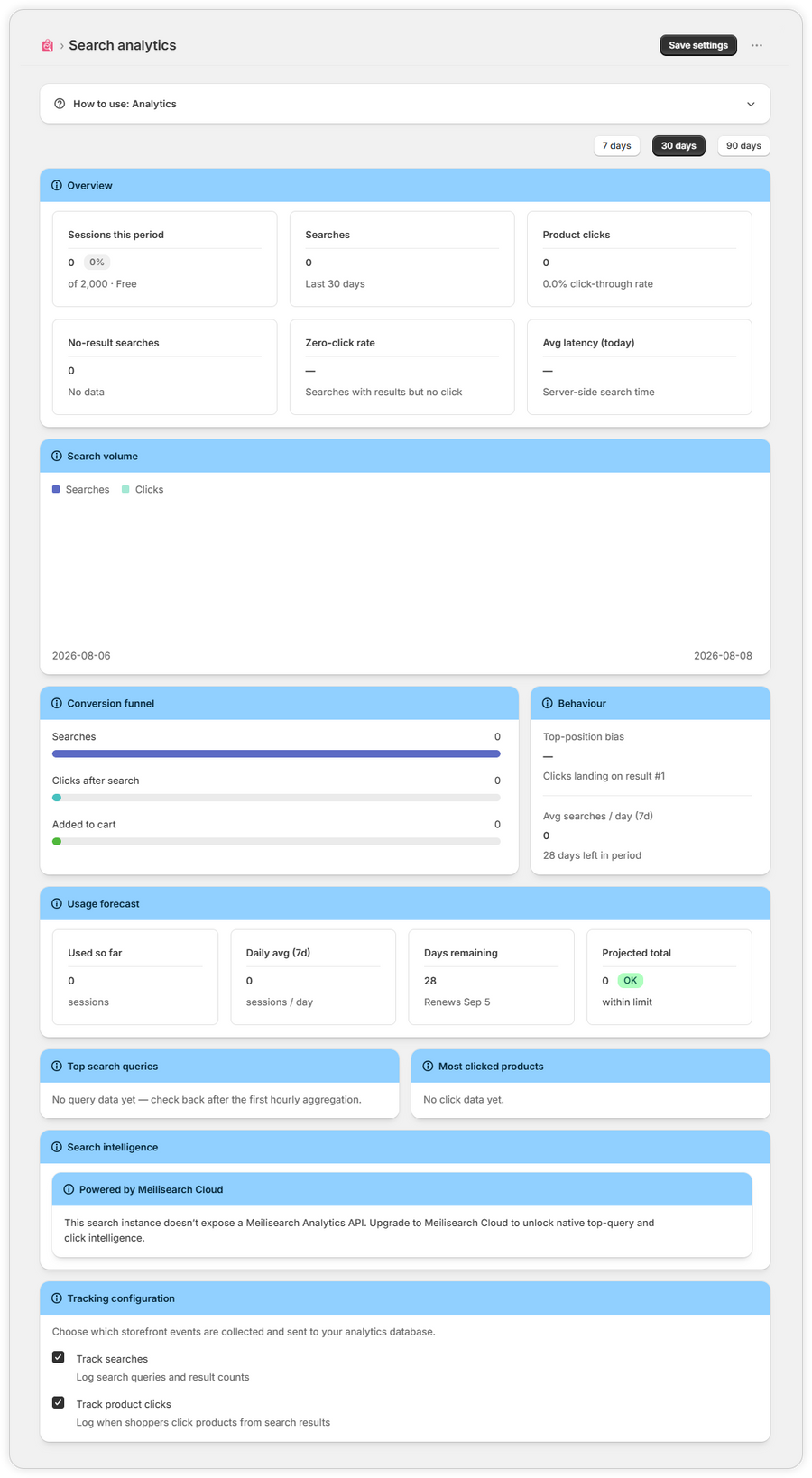The image size is (812, 1478).
Task: Click the 'Searches with results but no click' text
Action: [383, 392]
